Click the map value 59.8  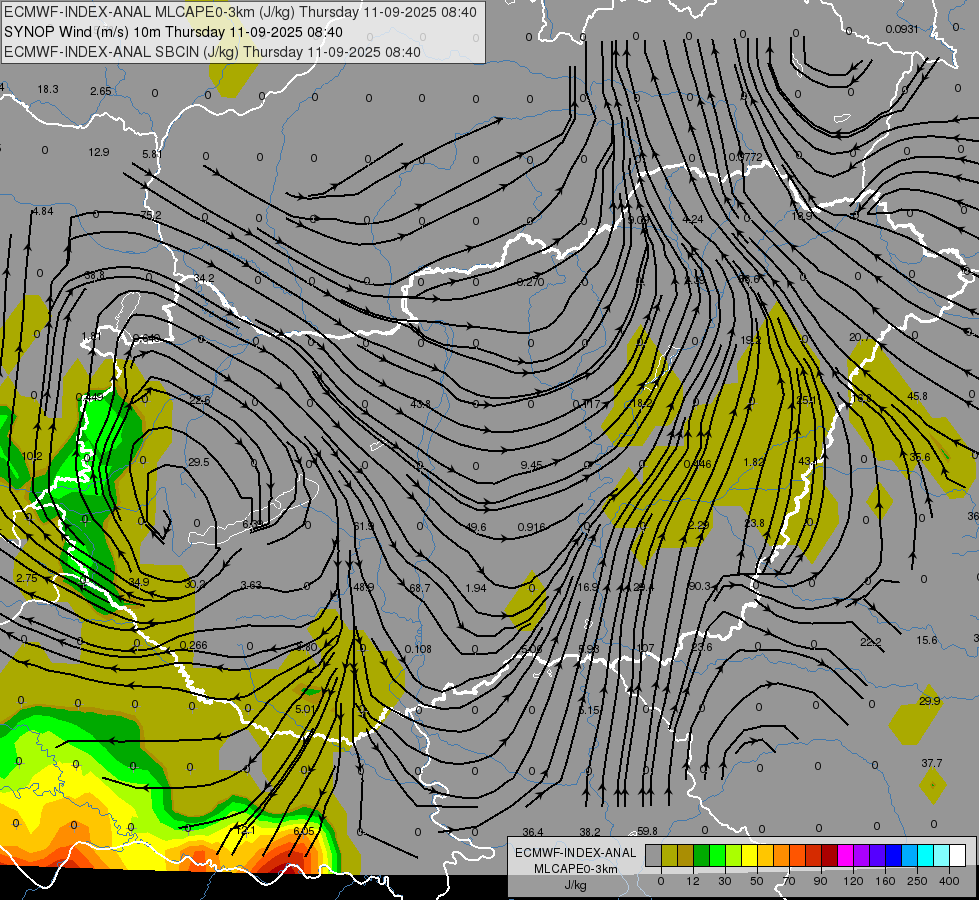647,831
